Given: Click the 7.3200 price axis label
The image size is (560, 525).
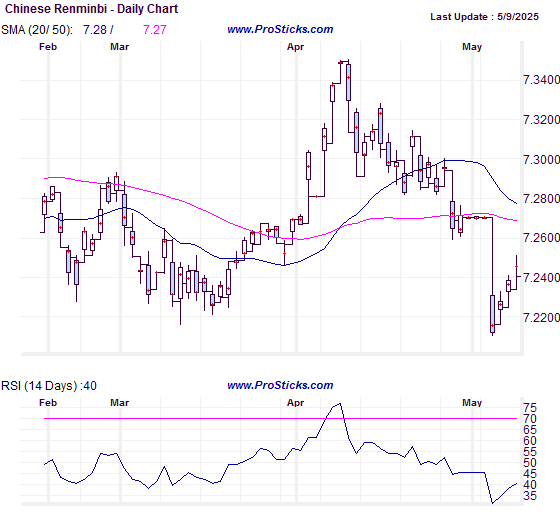Looking at the screenshot, I should click(x=541, y=120).
